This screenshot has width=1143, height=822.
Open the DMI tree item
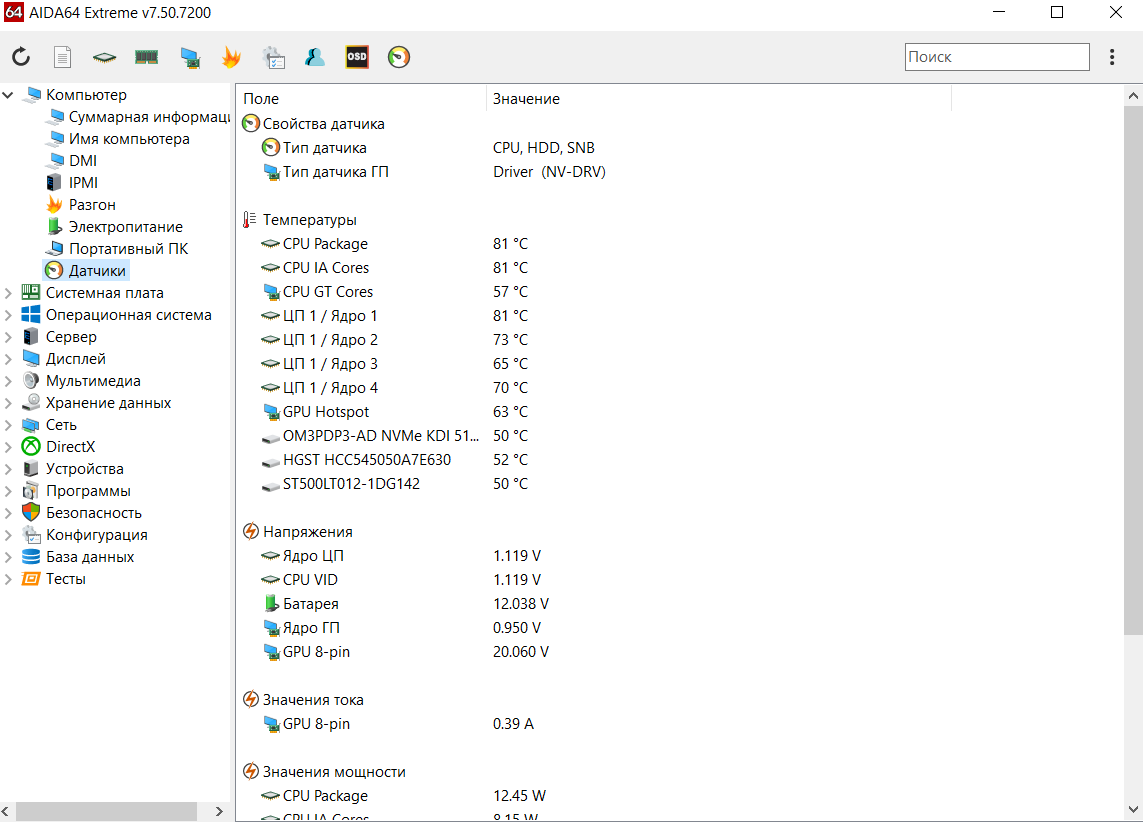coord(82,161)
